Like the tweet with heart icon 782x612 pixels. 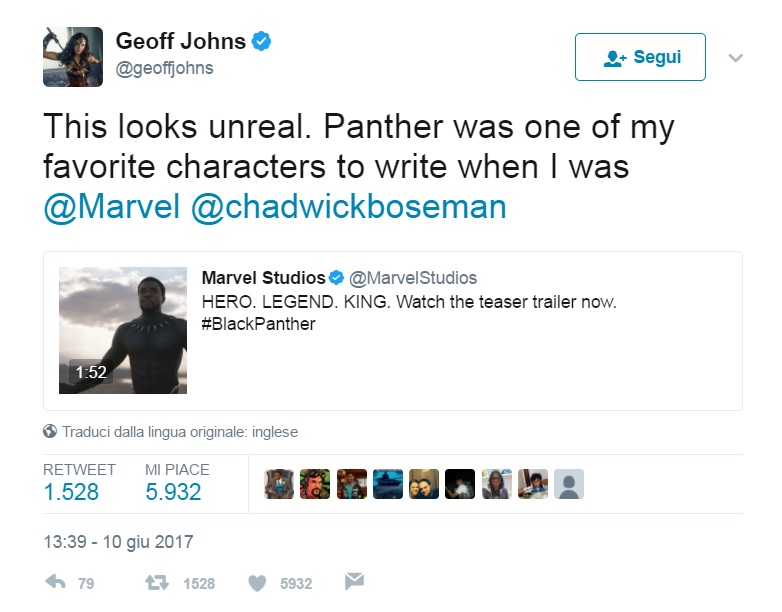[257, 583]
